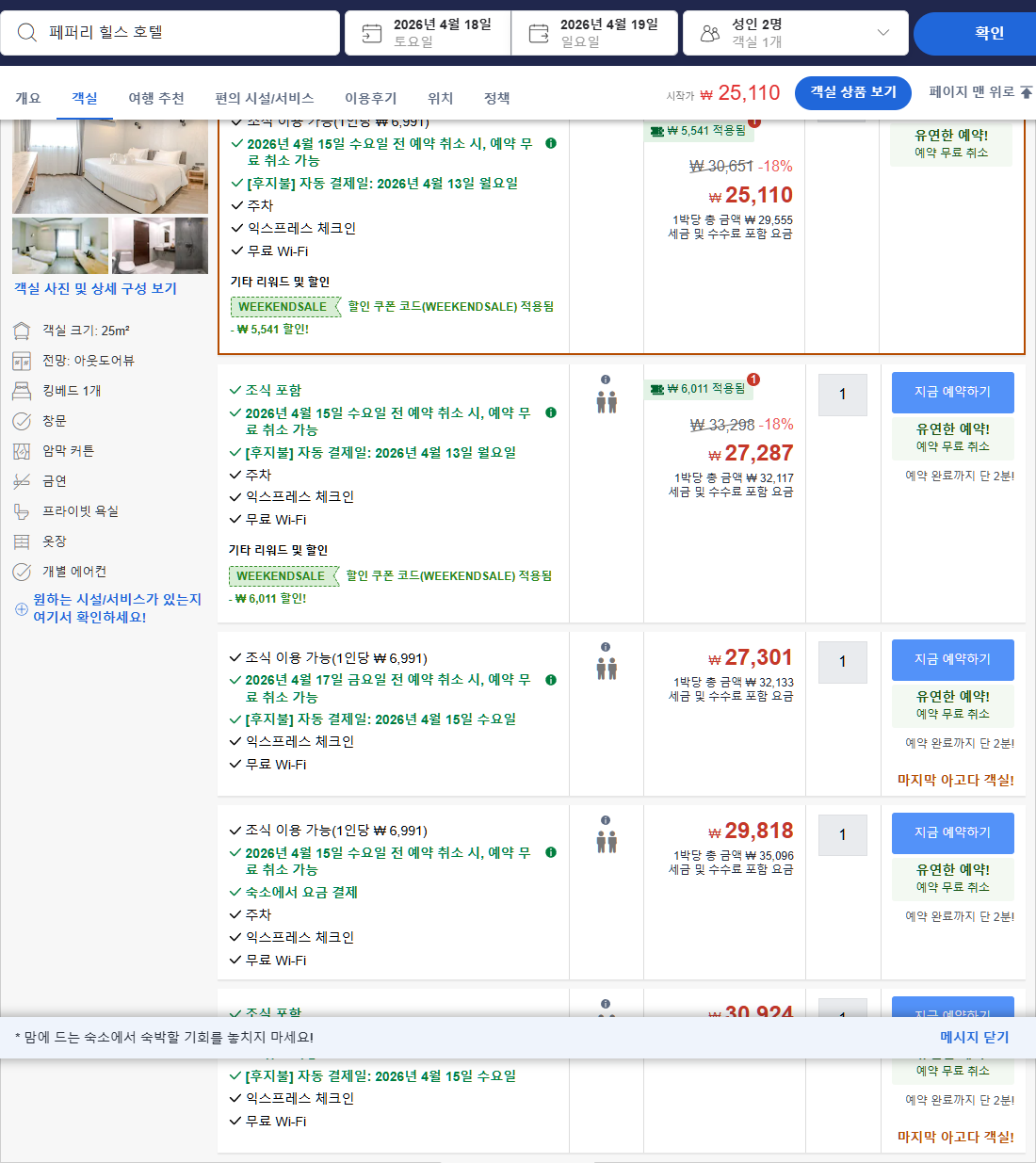The width and height of the screenshot is (1036, 1163).
Task: Click the bed icon next to 킹베드 1개
Action: [22, 391]
